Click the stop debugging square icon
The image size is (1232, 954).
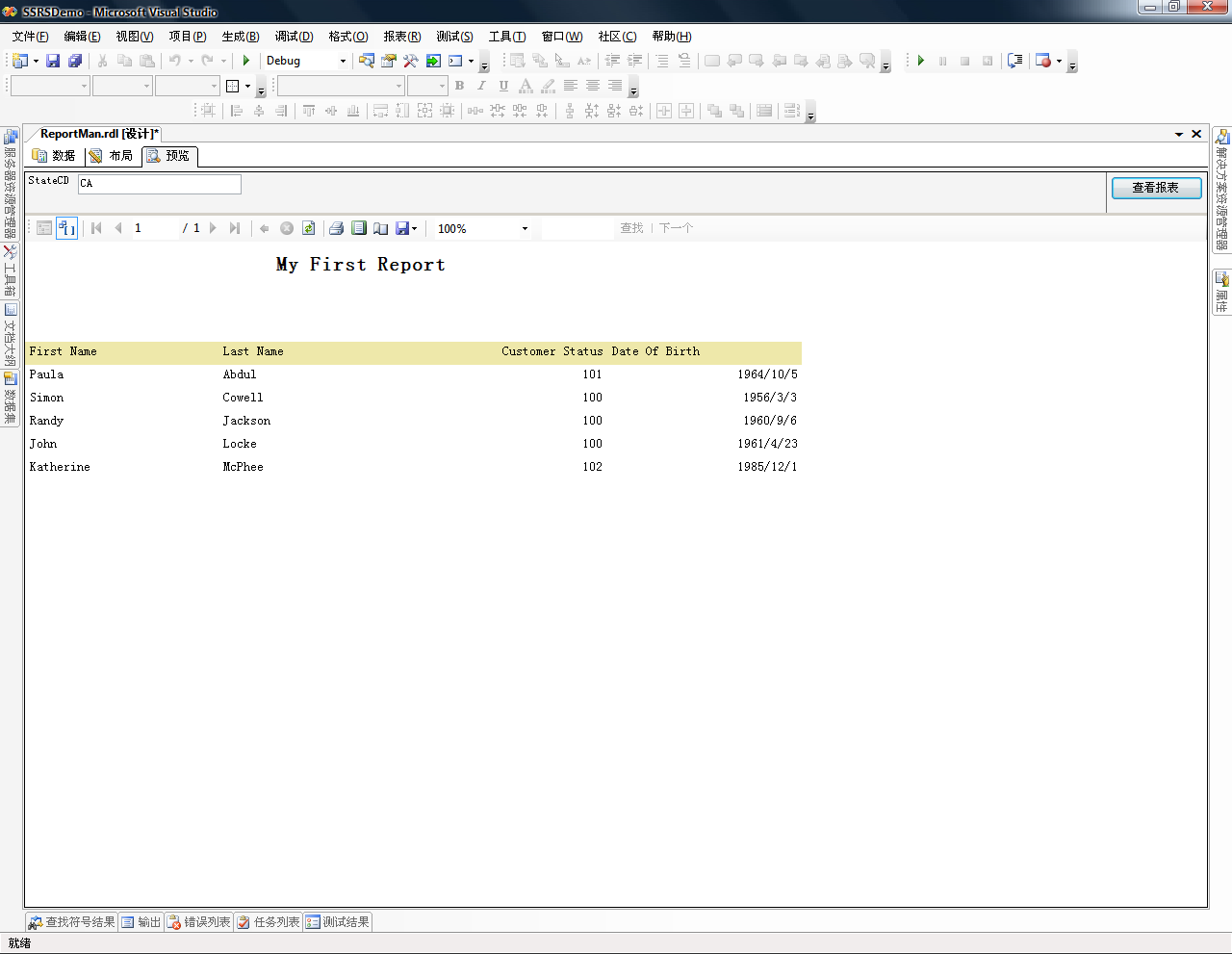[x=964, y=61]
